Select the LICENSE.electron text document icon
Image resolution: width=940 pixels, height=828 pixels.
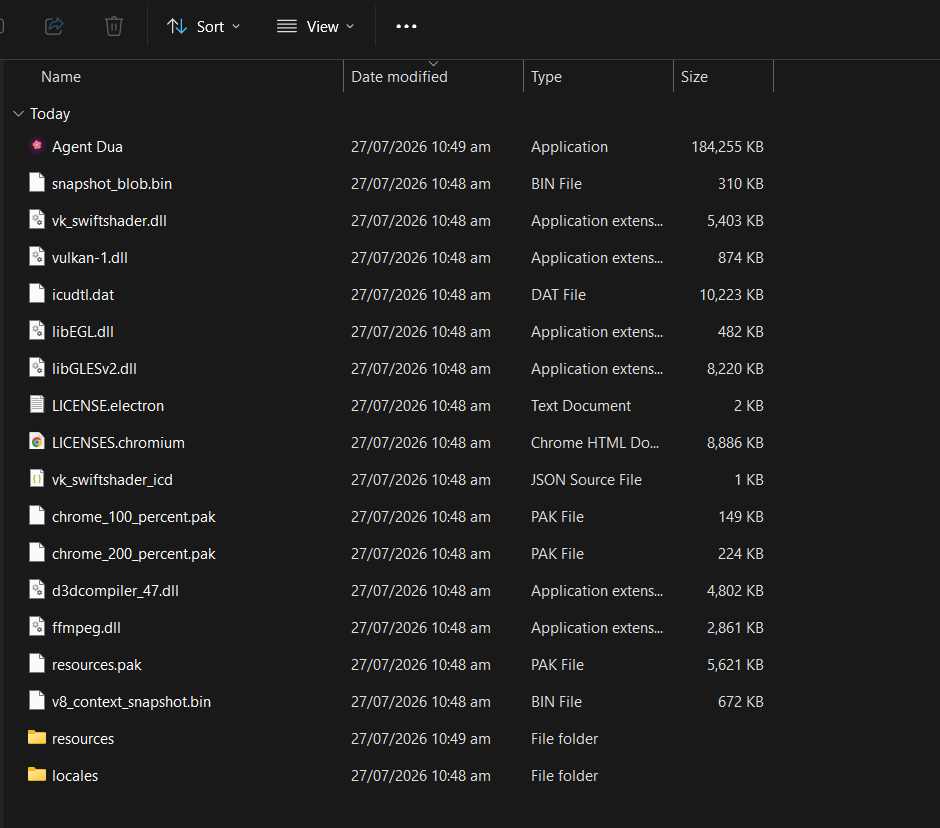point(37,405)
